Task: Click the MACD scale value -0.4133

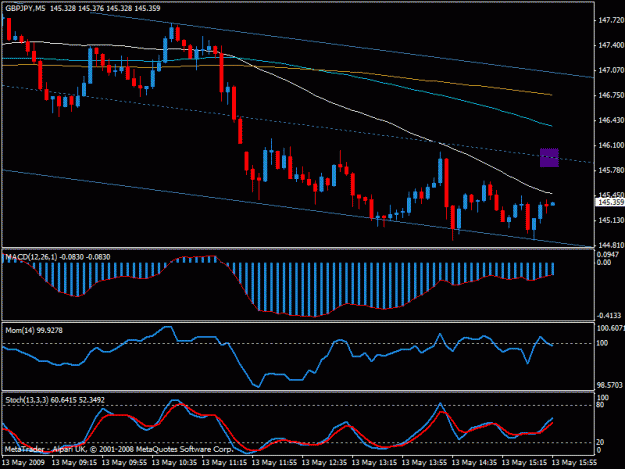Action: coord(609,316)
